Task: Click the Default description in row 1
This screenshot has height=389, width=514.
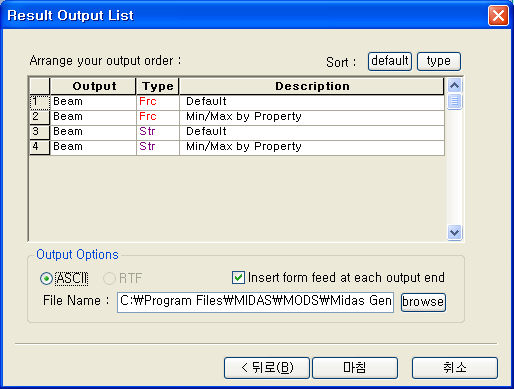Action: 312,102
